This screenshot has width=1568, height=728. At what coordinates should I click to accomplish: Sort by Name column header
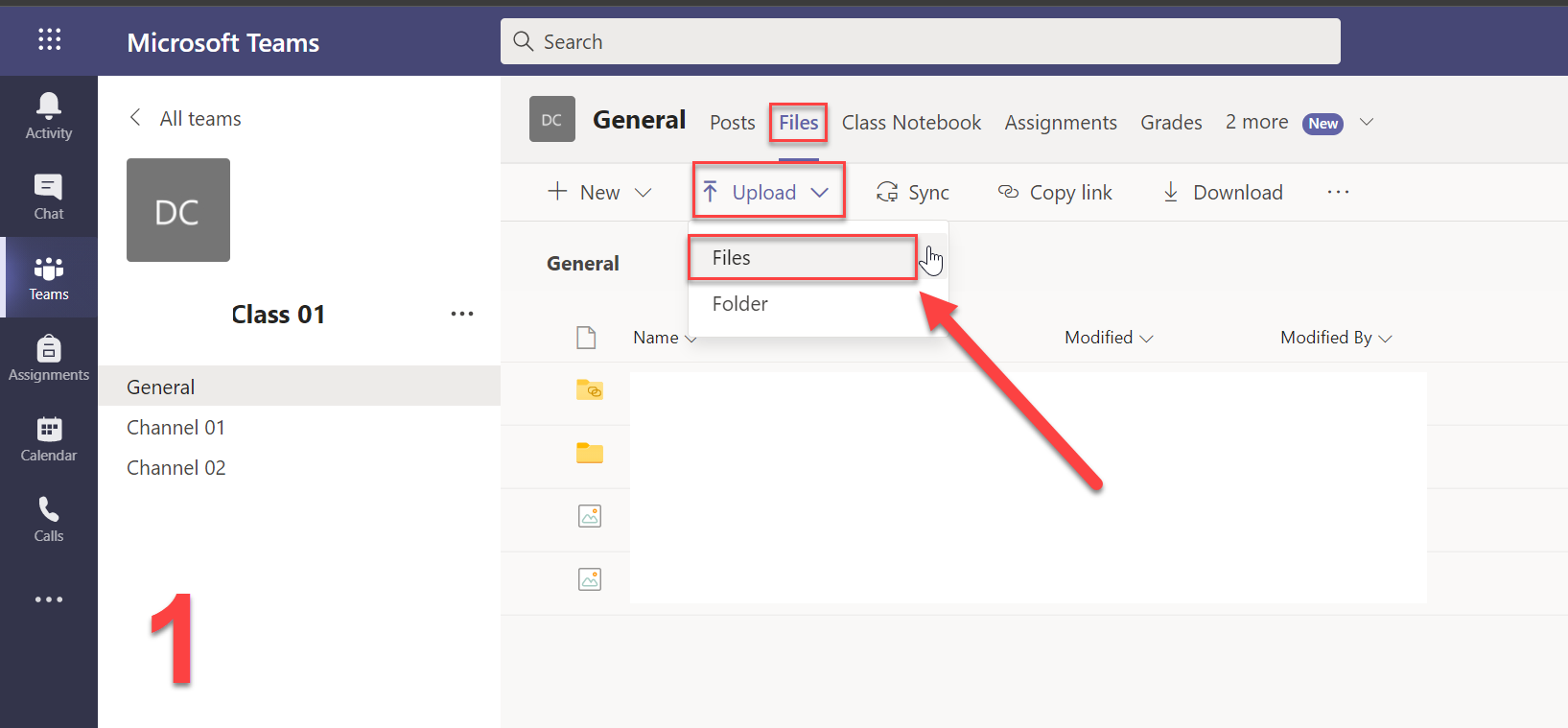coord(665,338)
